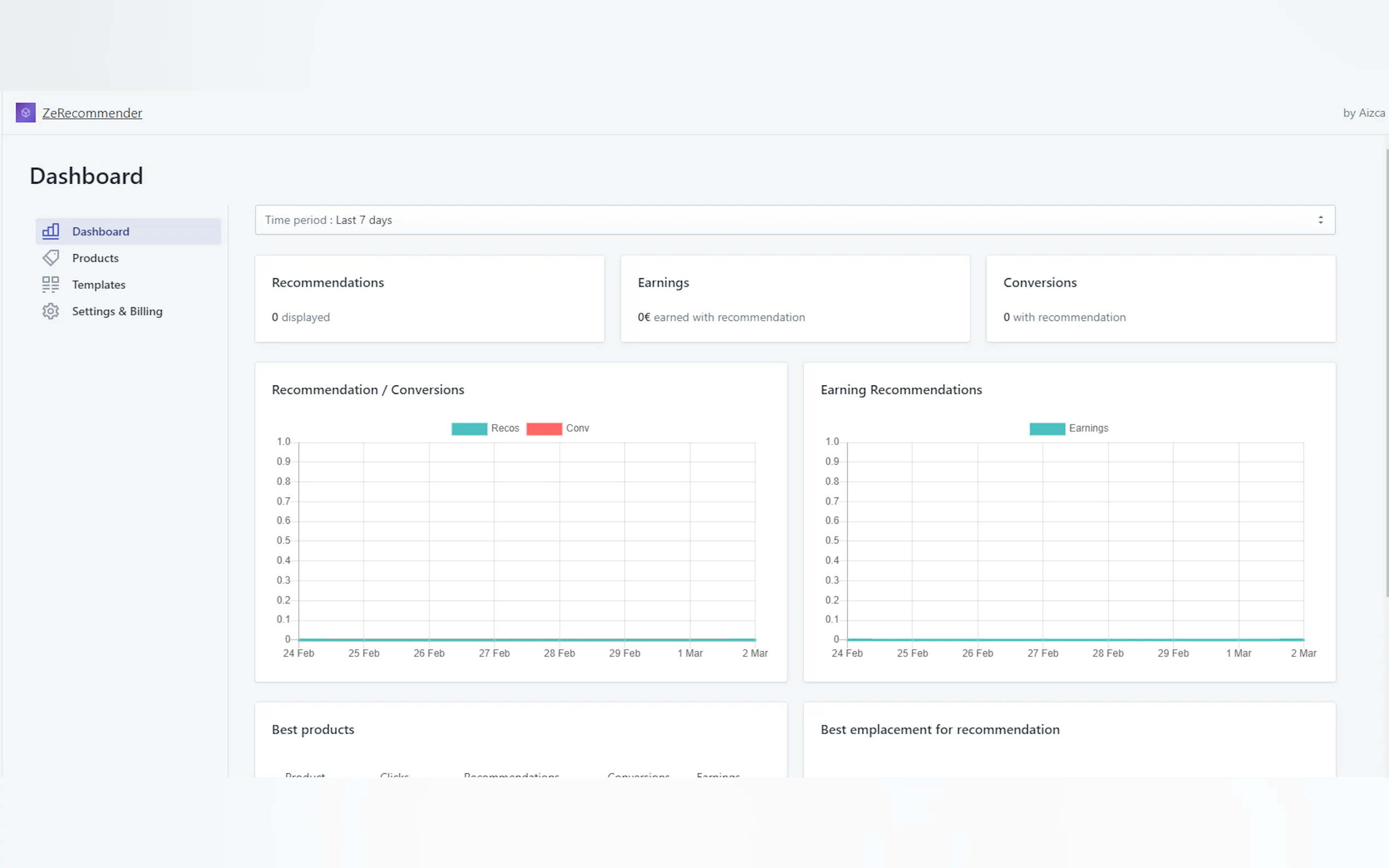Click the Settings gear icon
The height and width of the screenshot is (868, 1389).
click(50, 311)
